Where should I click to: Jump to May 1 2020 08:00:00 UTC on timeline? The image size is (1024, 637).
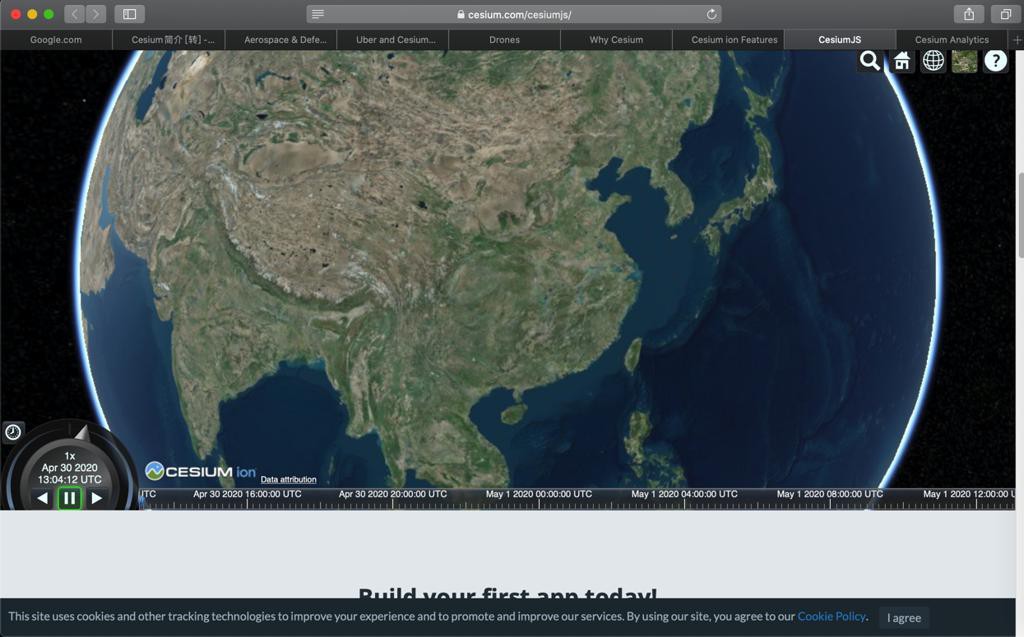click(829, 494)
